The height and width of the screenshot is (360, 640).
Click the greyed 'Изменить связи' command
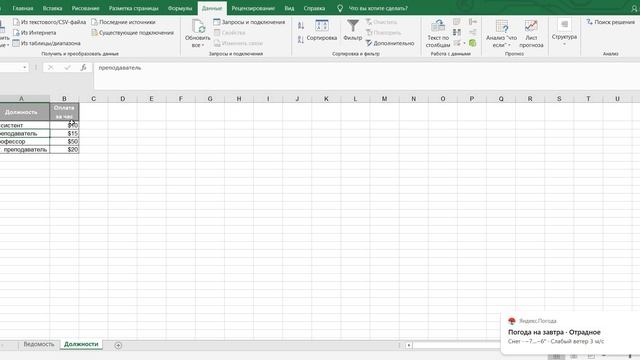(x=238, y=43)
